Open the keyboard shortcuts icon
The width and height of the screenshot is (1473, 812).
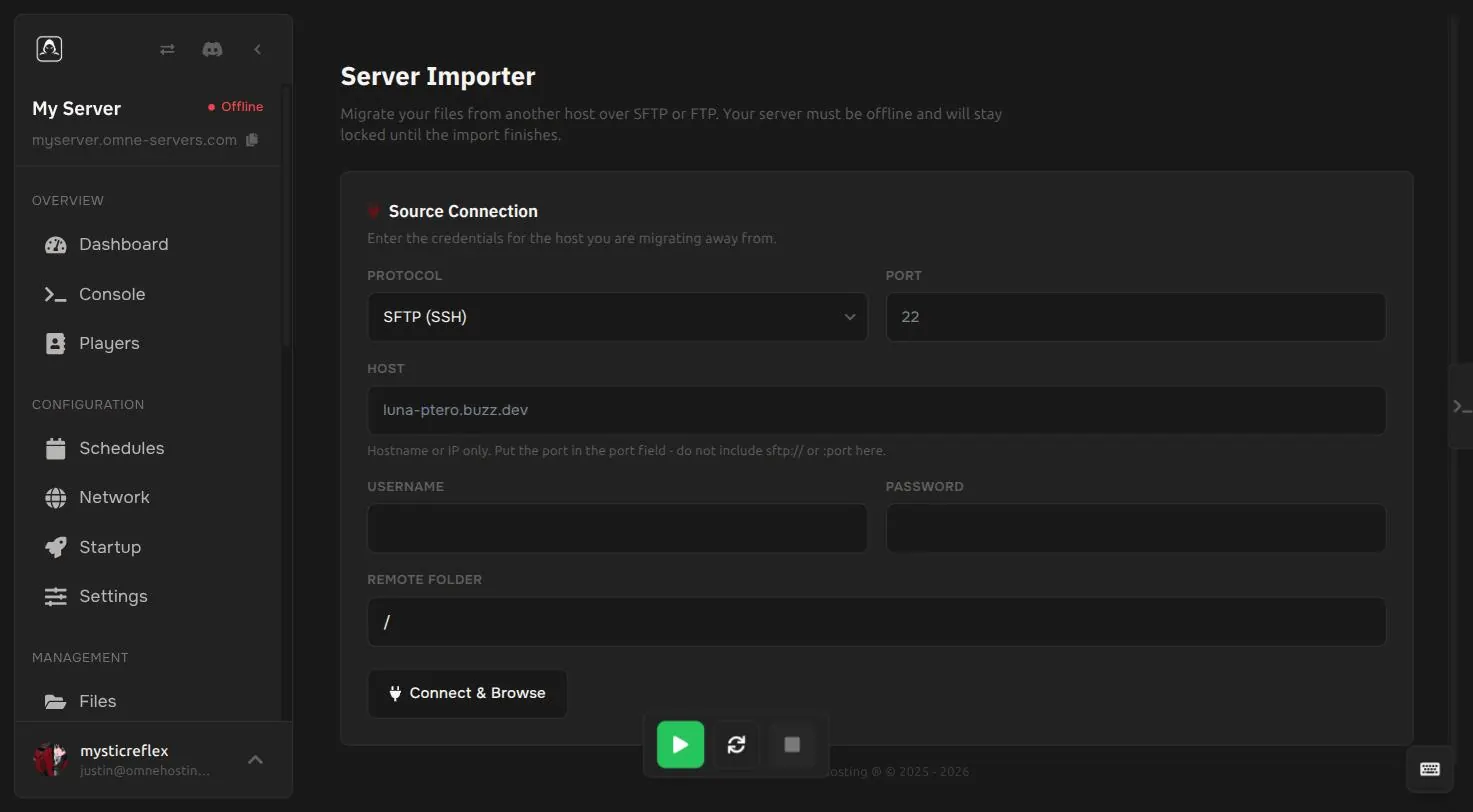[x=1430, y=769]
